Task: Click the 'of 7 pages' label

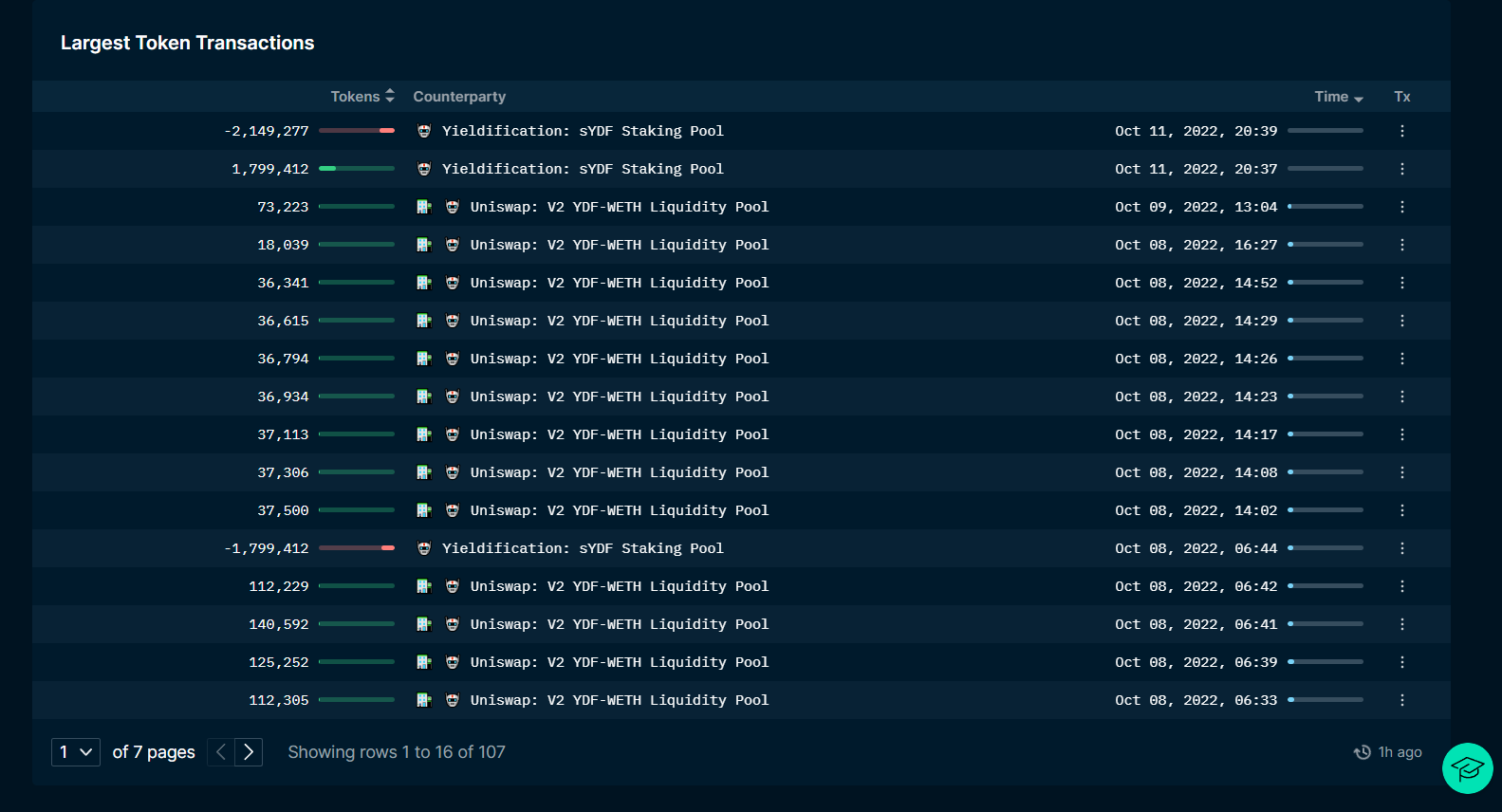Action: pos(154,752)
